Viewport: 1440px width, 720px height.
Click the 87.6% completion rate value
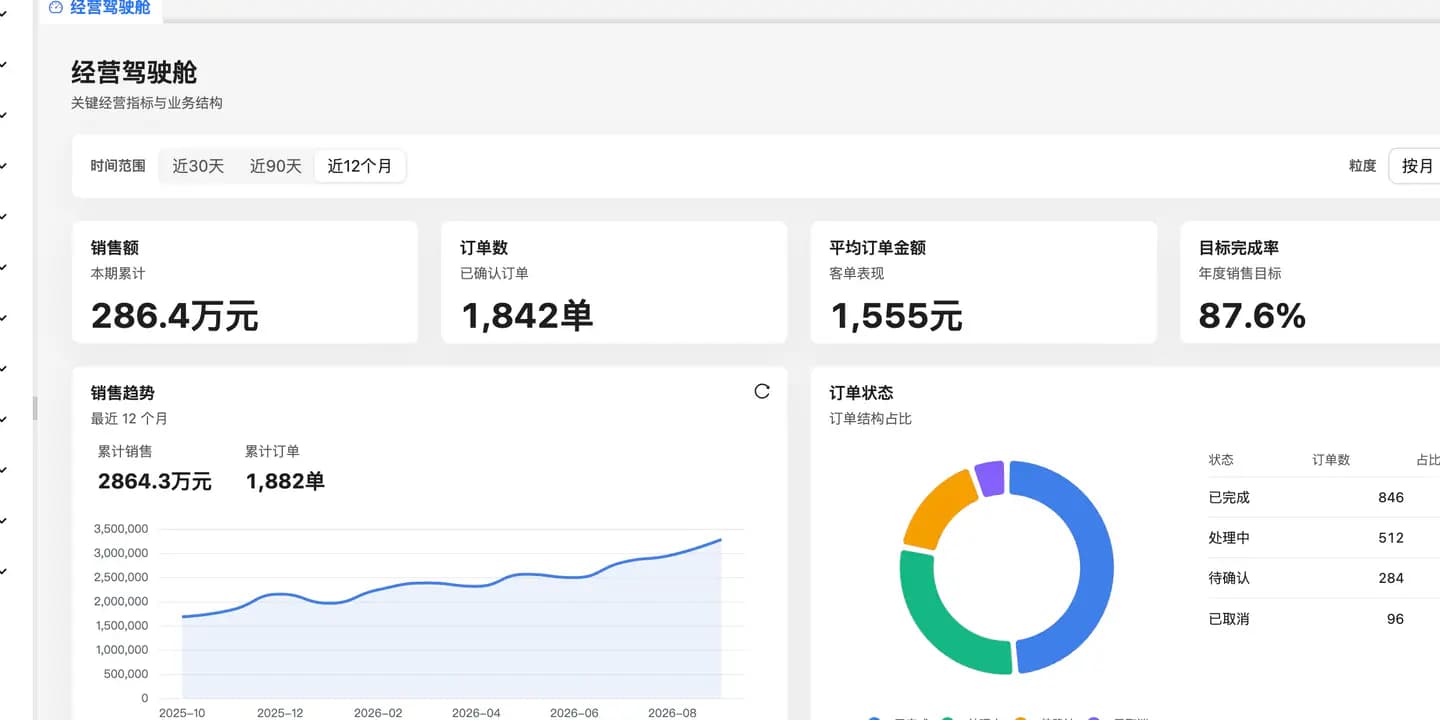(1252, 316)
